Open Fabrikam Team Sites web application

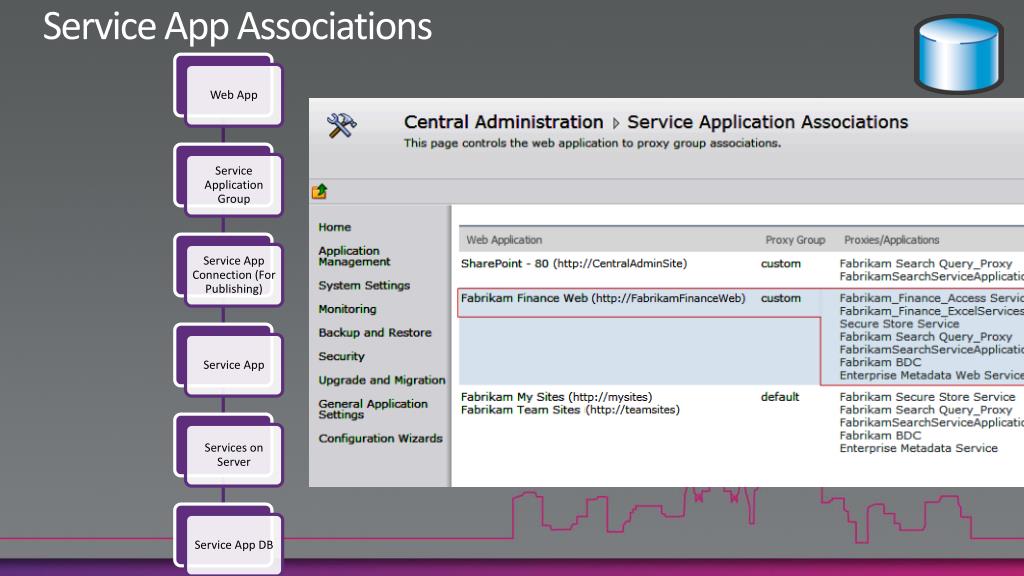pos(570,410)
